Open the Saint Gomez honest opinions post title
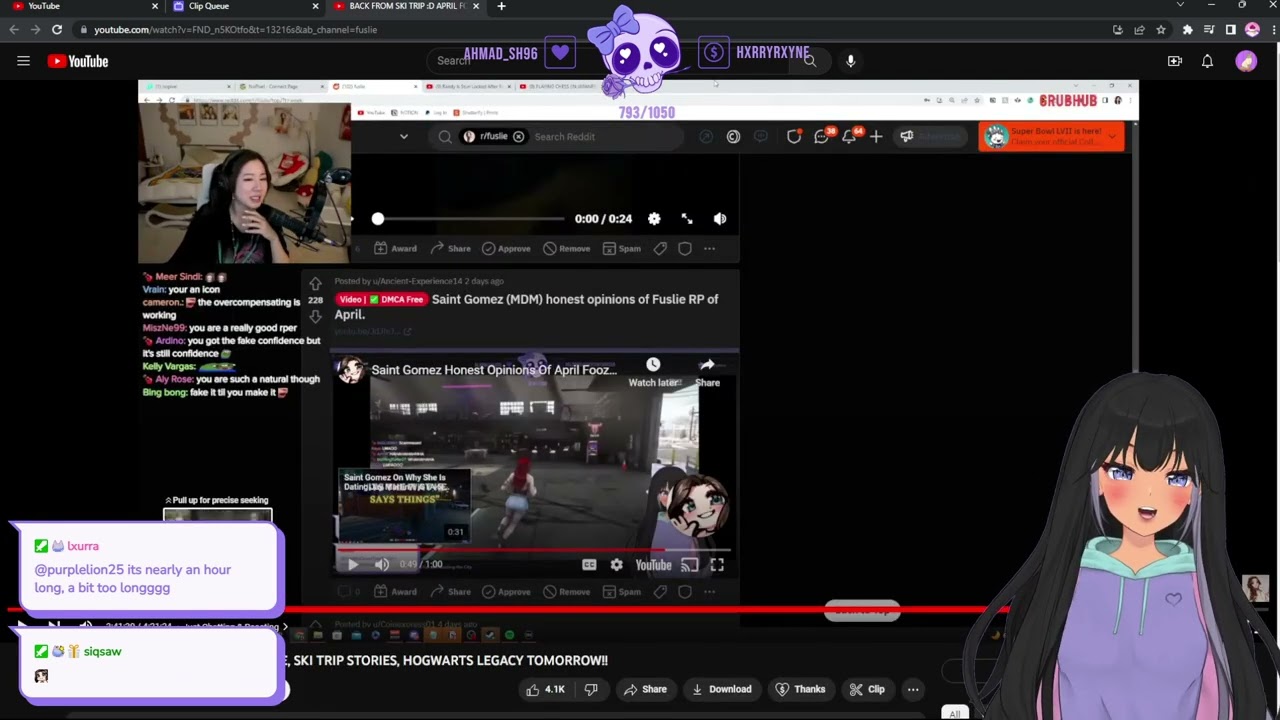This screenshot has height=720, width=1280. (527, 306)
